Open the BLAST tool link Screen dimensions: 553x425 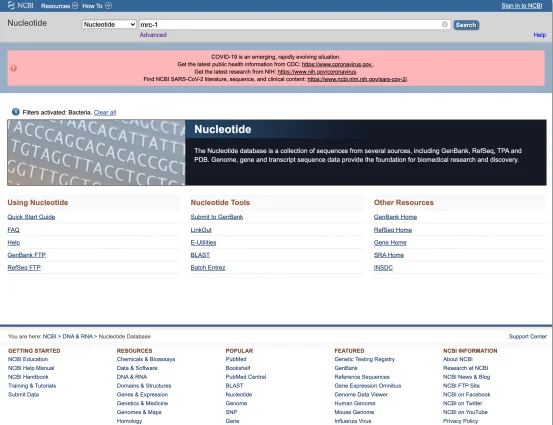pos(200,255)
